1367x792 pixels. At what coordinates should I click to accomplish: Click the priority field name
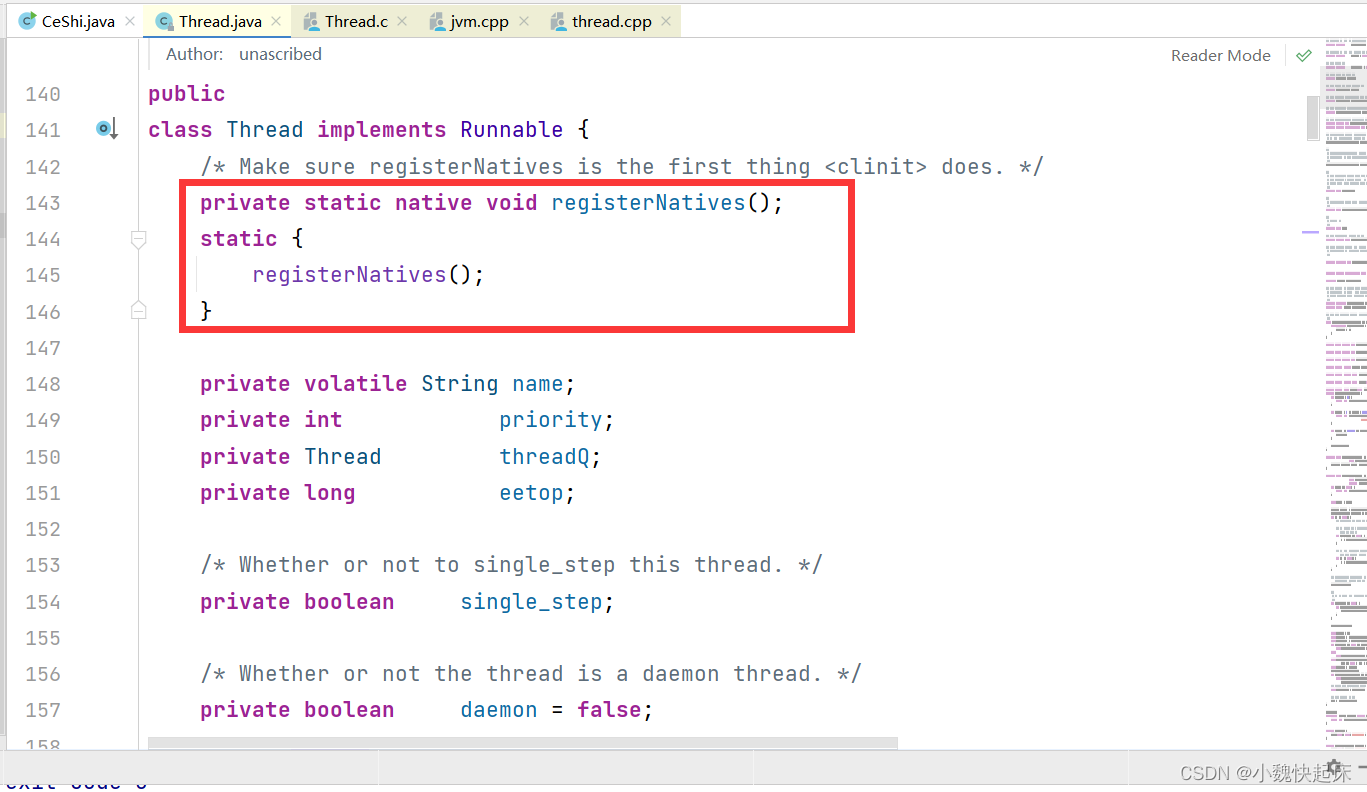551,420
